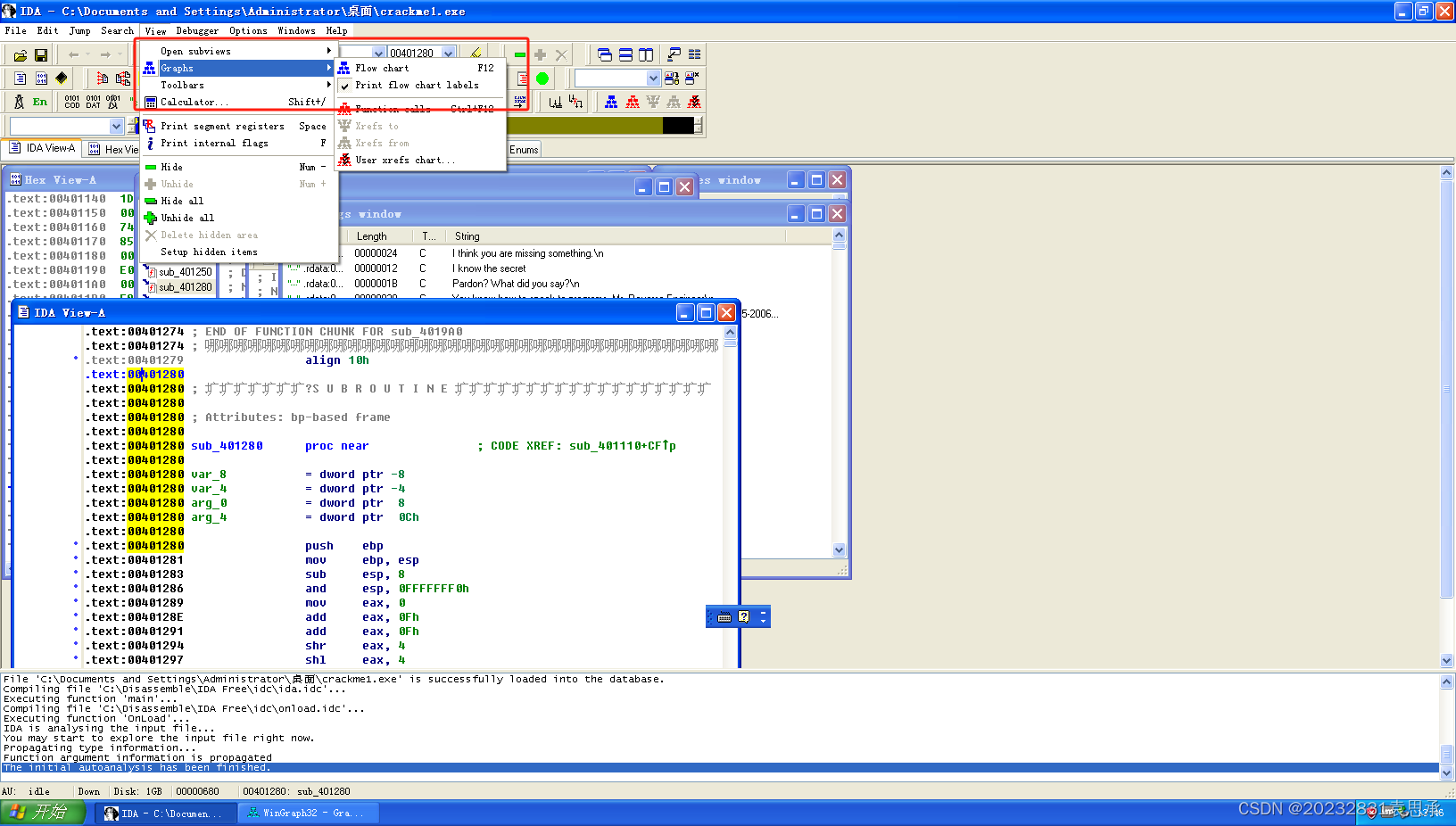This screenshot has height=826, width=1456.
Task: Click the Jump forward arrow icon
Action: pyautogui.click(x=105, y=54)
